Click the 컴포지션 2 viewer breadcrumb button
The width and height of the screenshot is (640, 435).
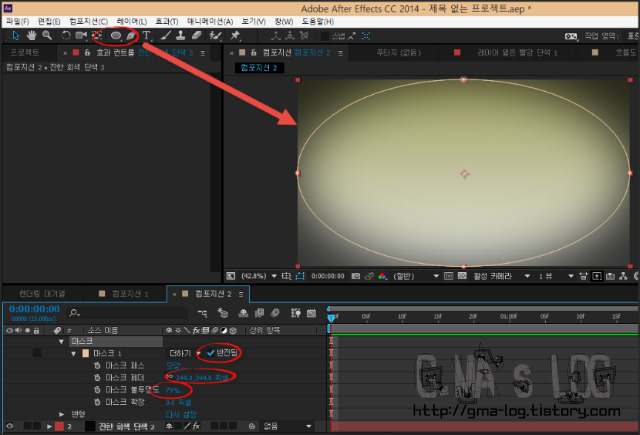259,68
